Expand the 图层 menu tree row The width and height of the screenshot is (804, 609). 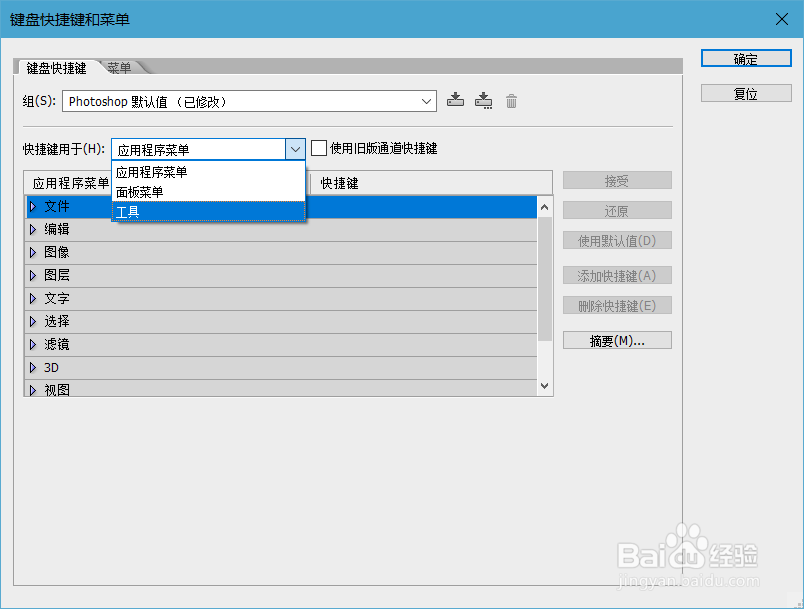click(33, 275)
